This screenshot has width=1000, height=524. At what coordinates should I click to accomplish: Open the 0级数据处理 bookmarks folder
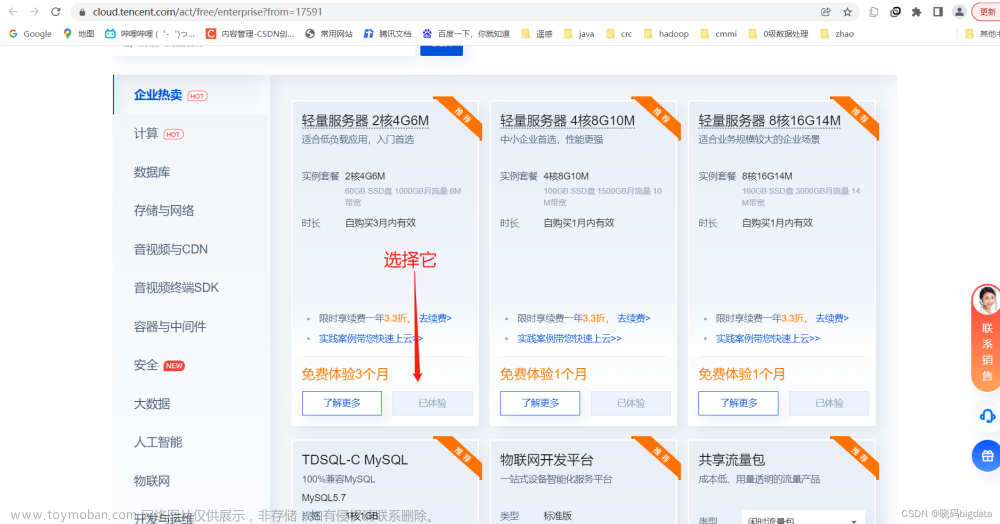(778, 34)
